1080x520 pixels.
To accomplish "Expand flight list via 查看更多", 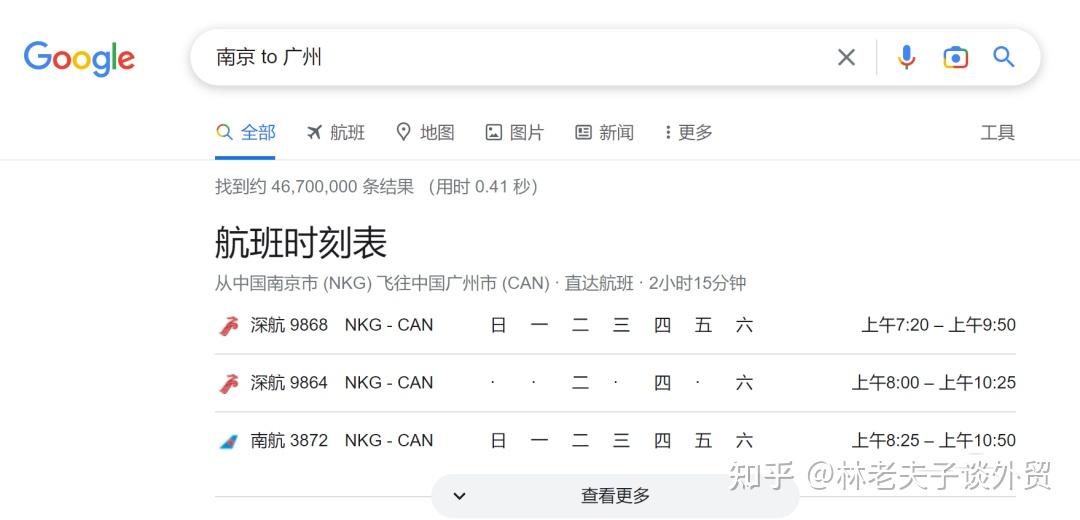I will coord(615,495).
